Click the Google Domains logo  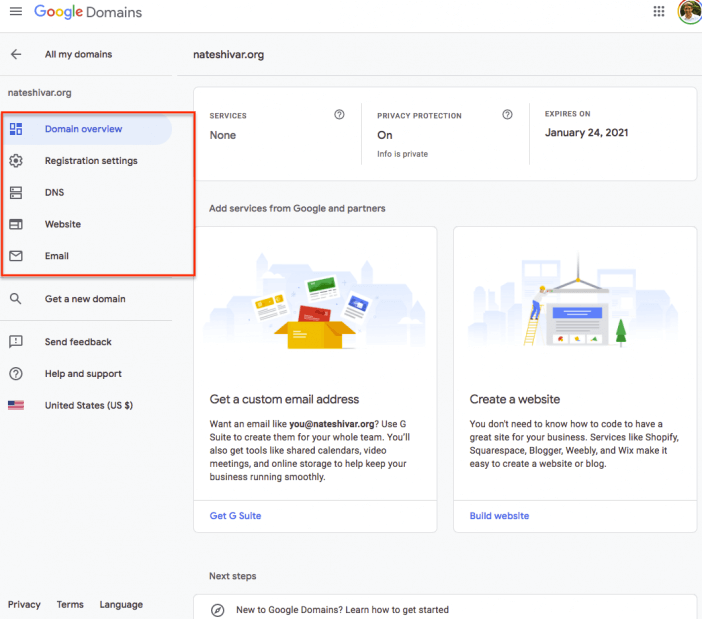pos(88,12)
